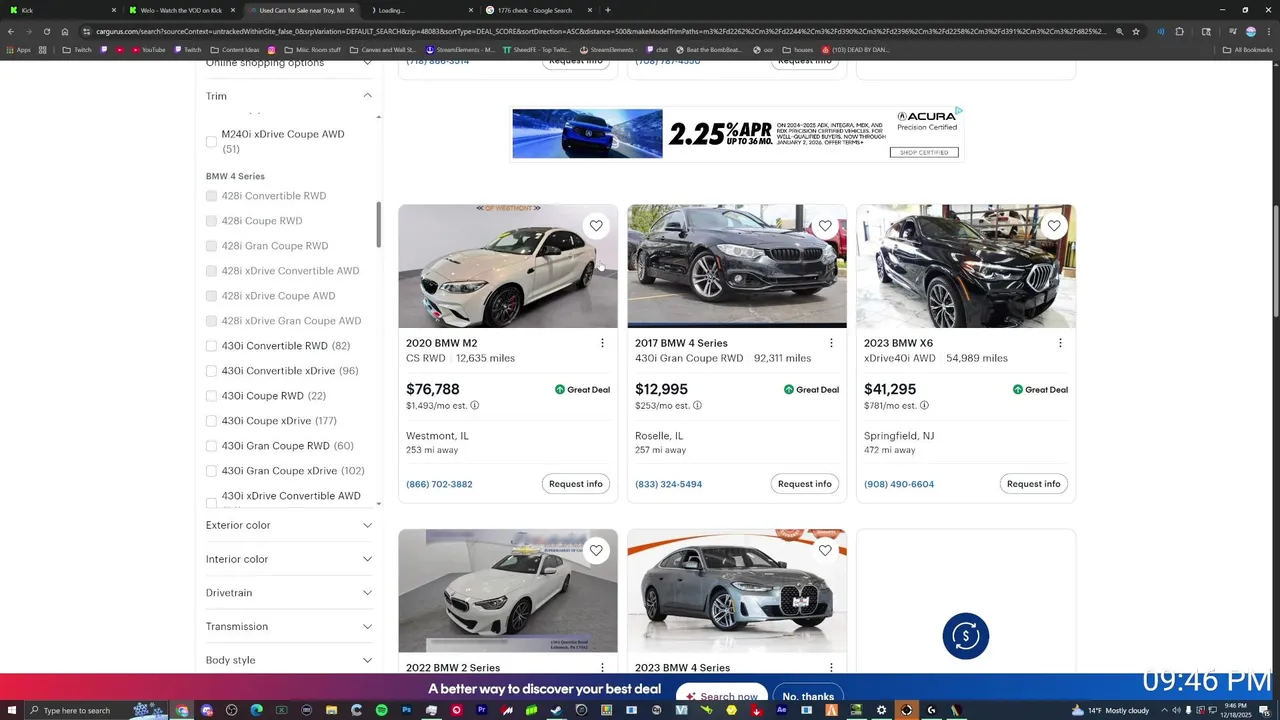This screenshot has height=720, width=1280.
Task: Open more options menu for 2020 BMW M2
Action: (602, 343)
